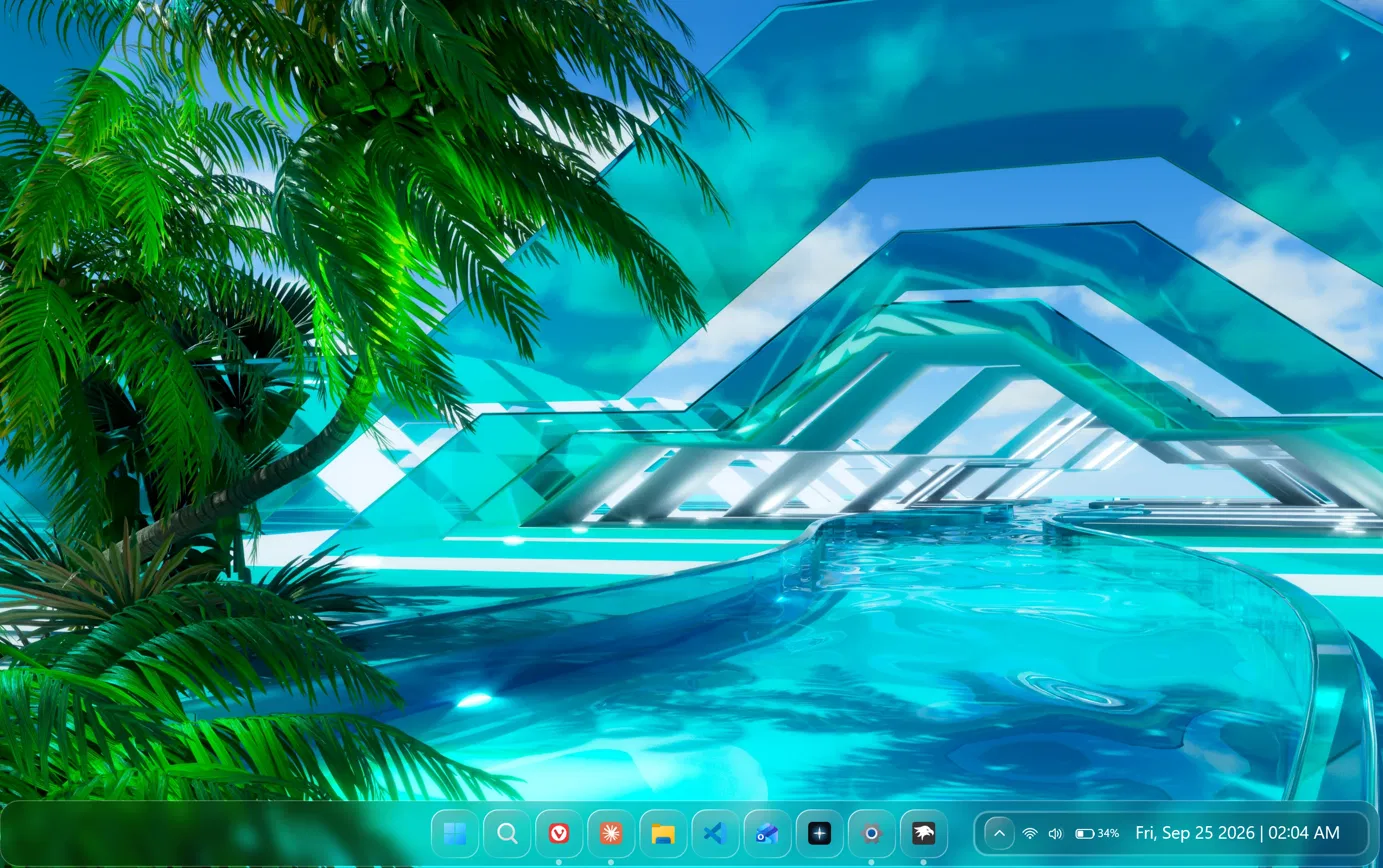1383x868 pixels.
Task: Open the blue-ring circle app on taskbar
Action: tap(871, 833)
